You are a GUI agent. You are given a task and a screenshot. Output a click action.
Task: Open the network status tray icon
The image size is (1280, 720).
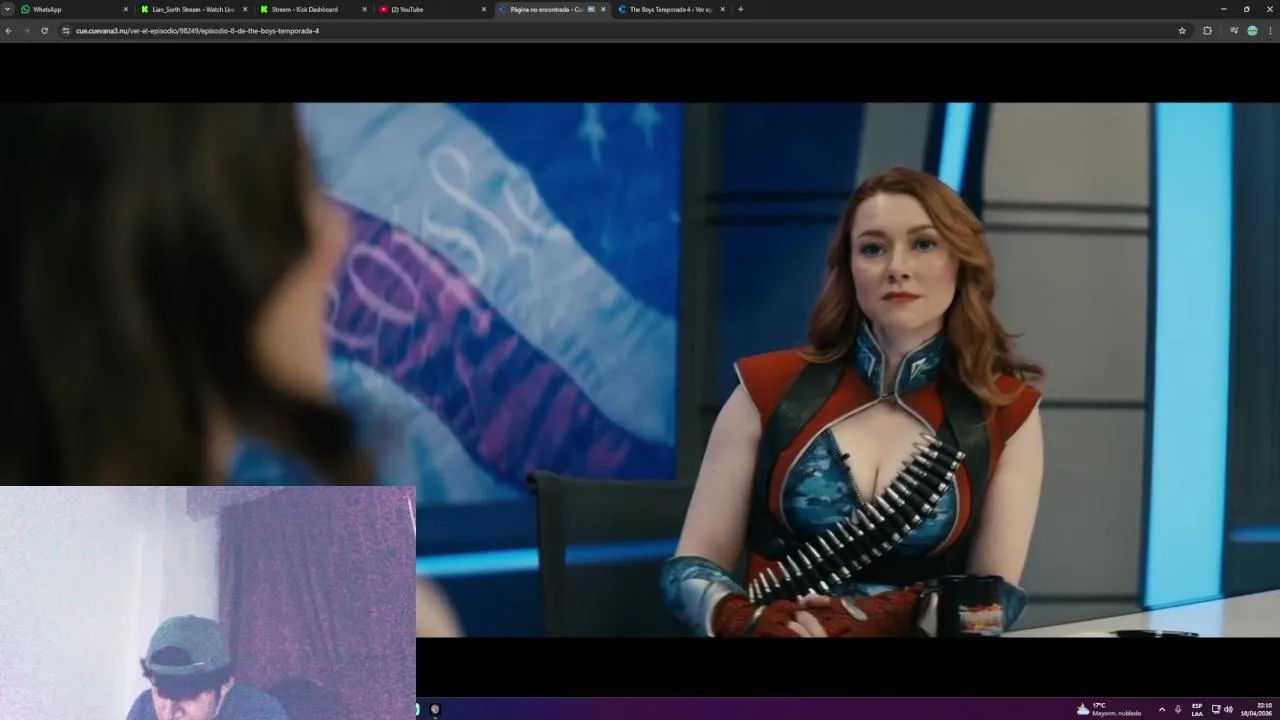pos(1216,709)
